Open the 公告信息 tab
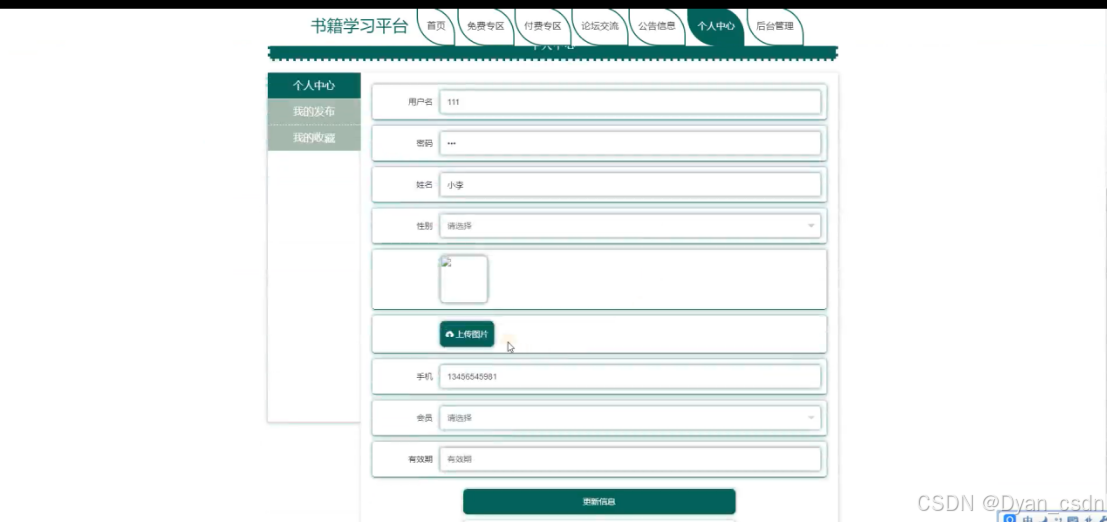Screen dimensions: 1108x523 point(656,27)
